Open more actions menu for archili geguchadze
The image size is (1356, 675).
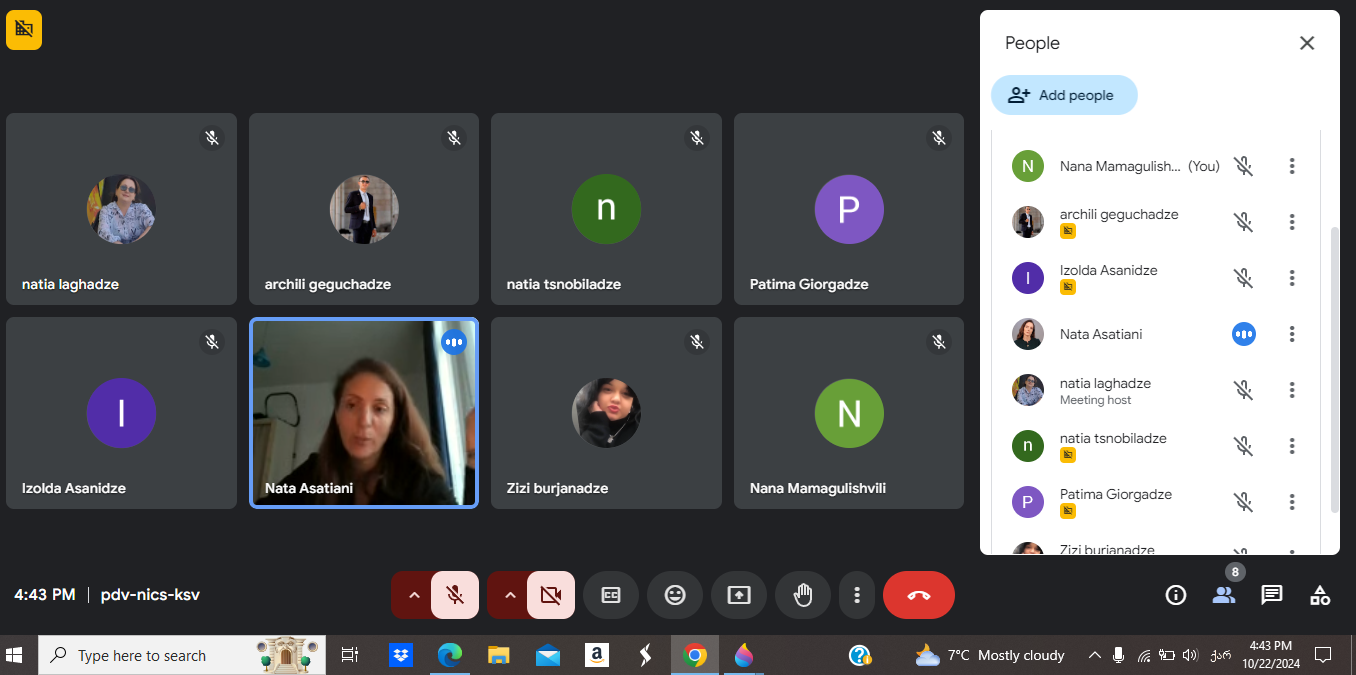[1292, 222]
